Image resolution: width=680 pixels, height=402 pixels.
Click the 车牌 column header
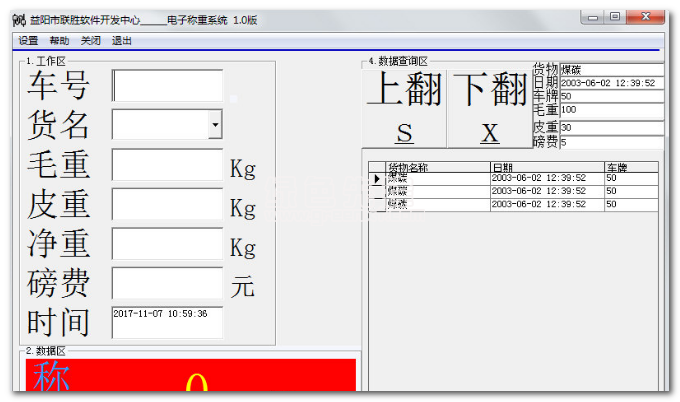click(x=630, y=167)
